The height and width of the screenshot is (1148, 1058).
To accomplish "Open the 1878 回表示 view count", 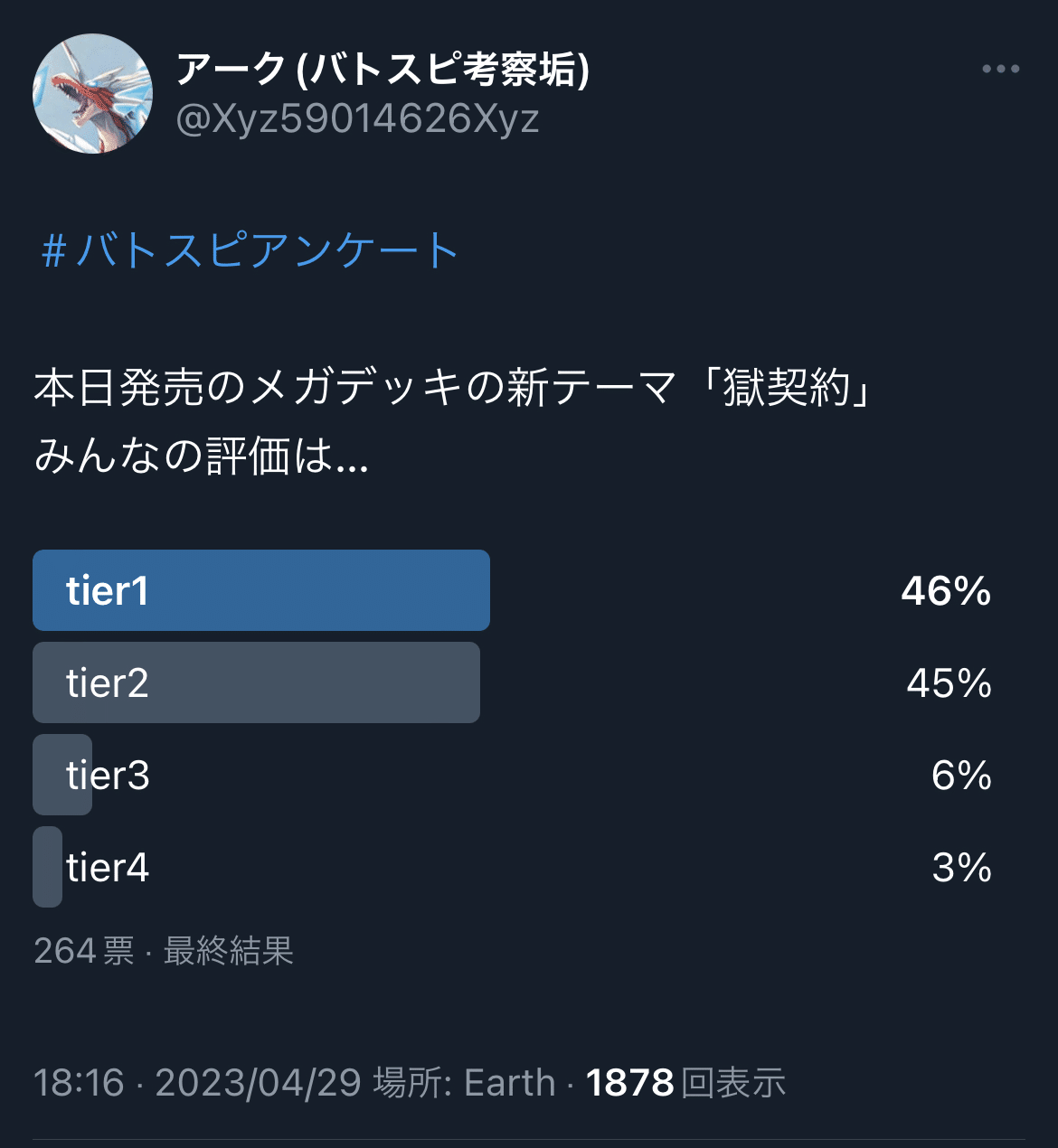I will pyautogui.click(x=686, y=1083).
